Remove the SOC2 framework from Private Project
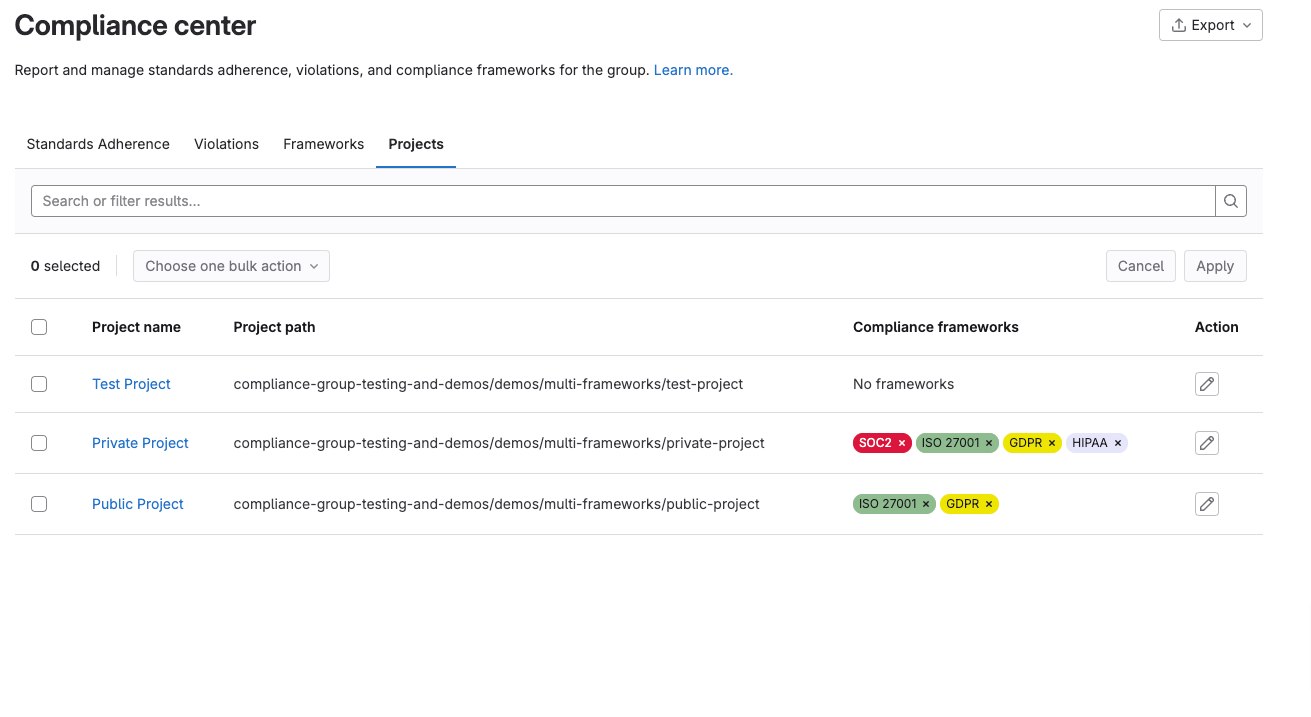Image resolution: width=1311 pixels, height=717 pixels. pos(900,442)
